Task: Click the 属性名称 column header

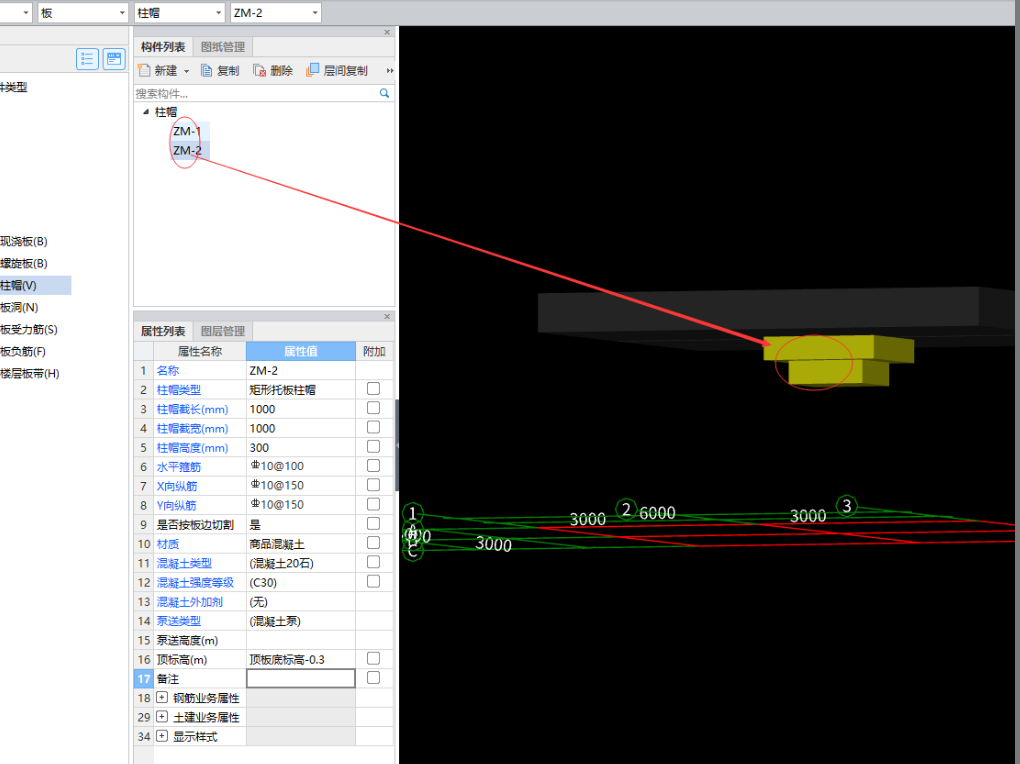Action: (200, 351)
